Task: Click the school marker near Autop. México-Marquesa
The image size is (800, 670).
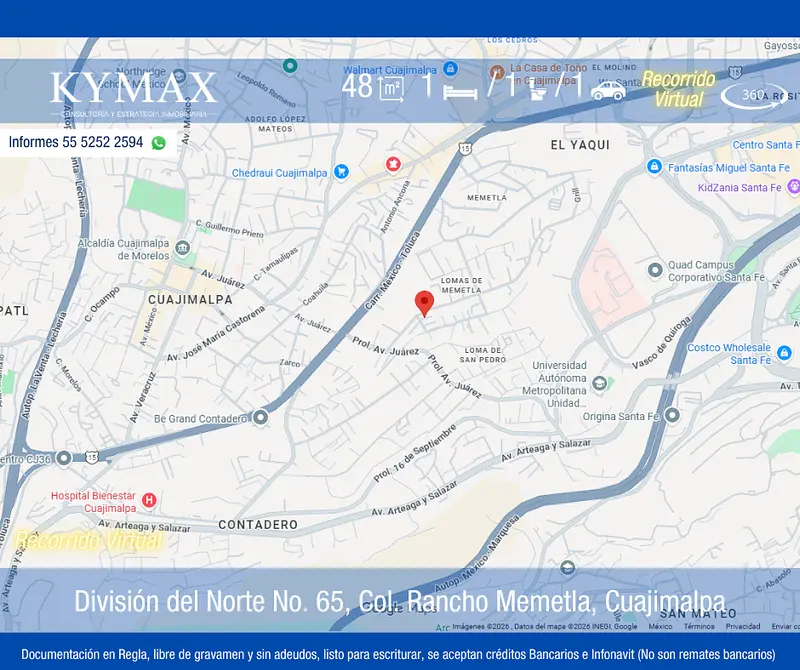Action: click(567, 567)
